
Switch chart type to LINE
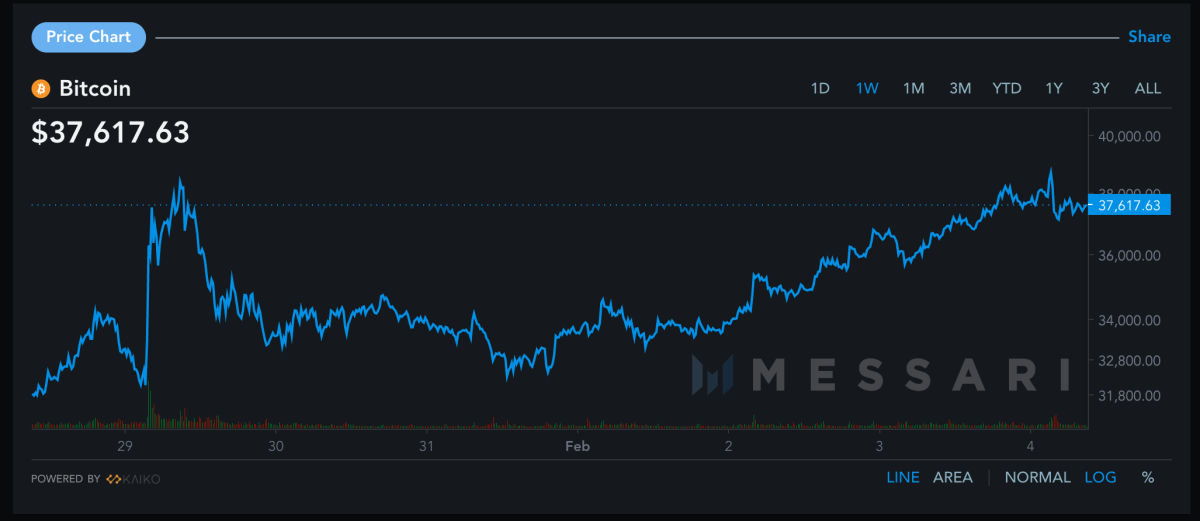pyautogui.click(x=903, y=478)
